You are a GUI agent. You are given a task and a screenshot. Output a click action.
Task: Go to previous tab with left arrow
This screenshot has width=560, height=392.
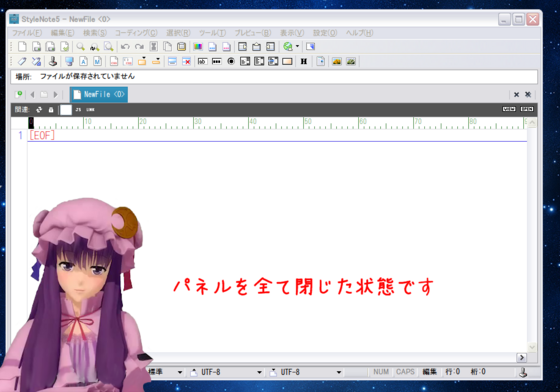32,95
